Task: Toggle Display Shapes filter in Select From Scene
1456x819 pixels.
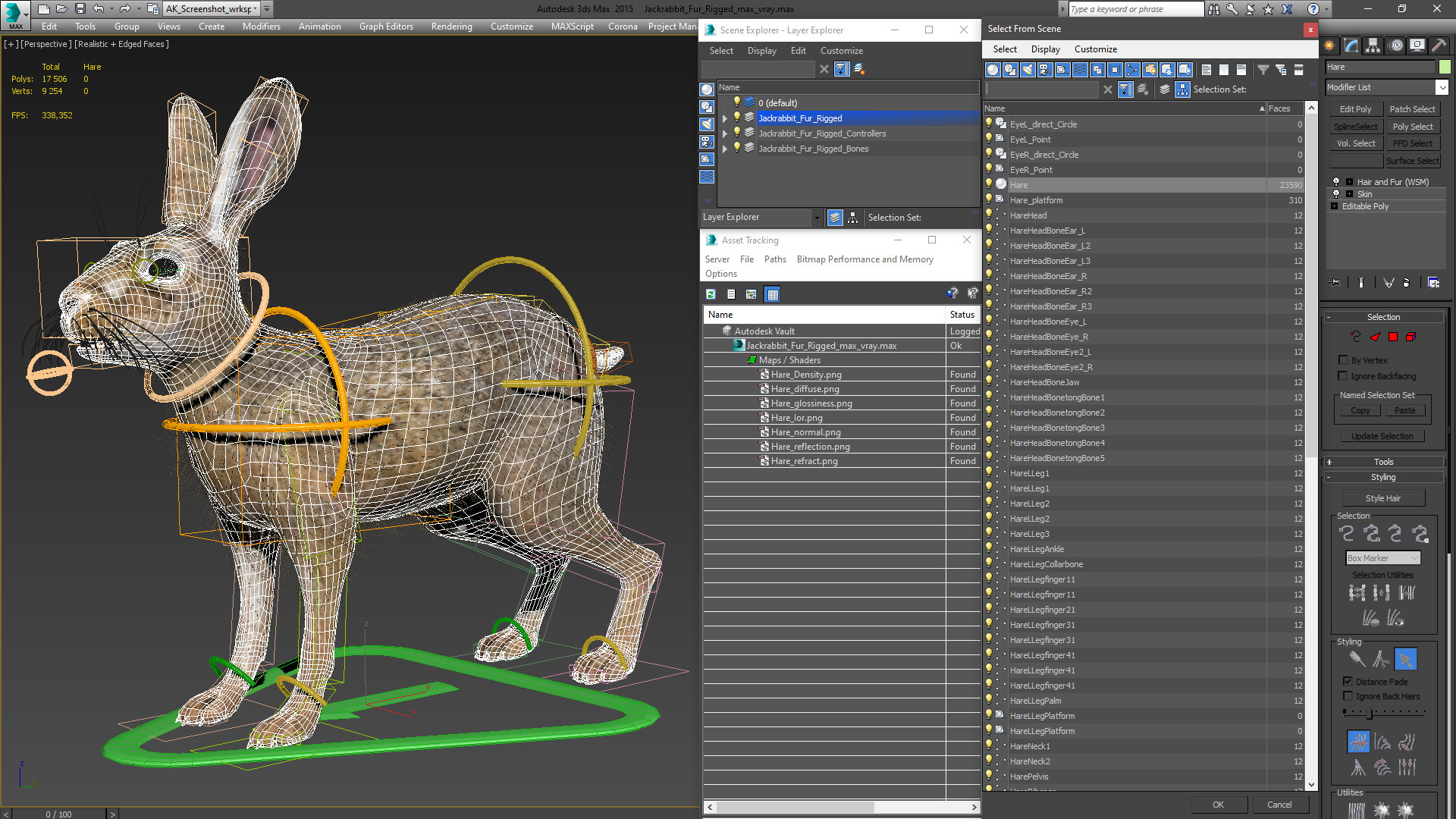Action: (x=1010, y=70)
